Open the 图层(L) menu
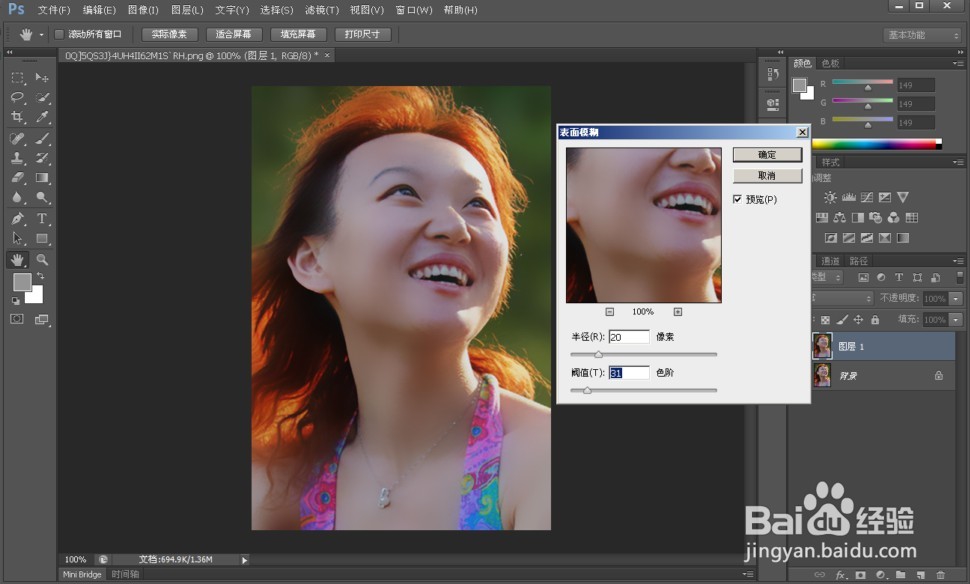The width and height of the screenshot is (970, 584). pos(187,10)
